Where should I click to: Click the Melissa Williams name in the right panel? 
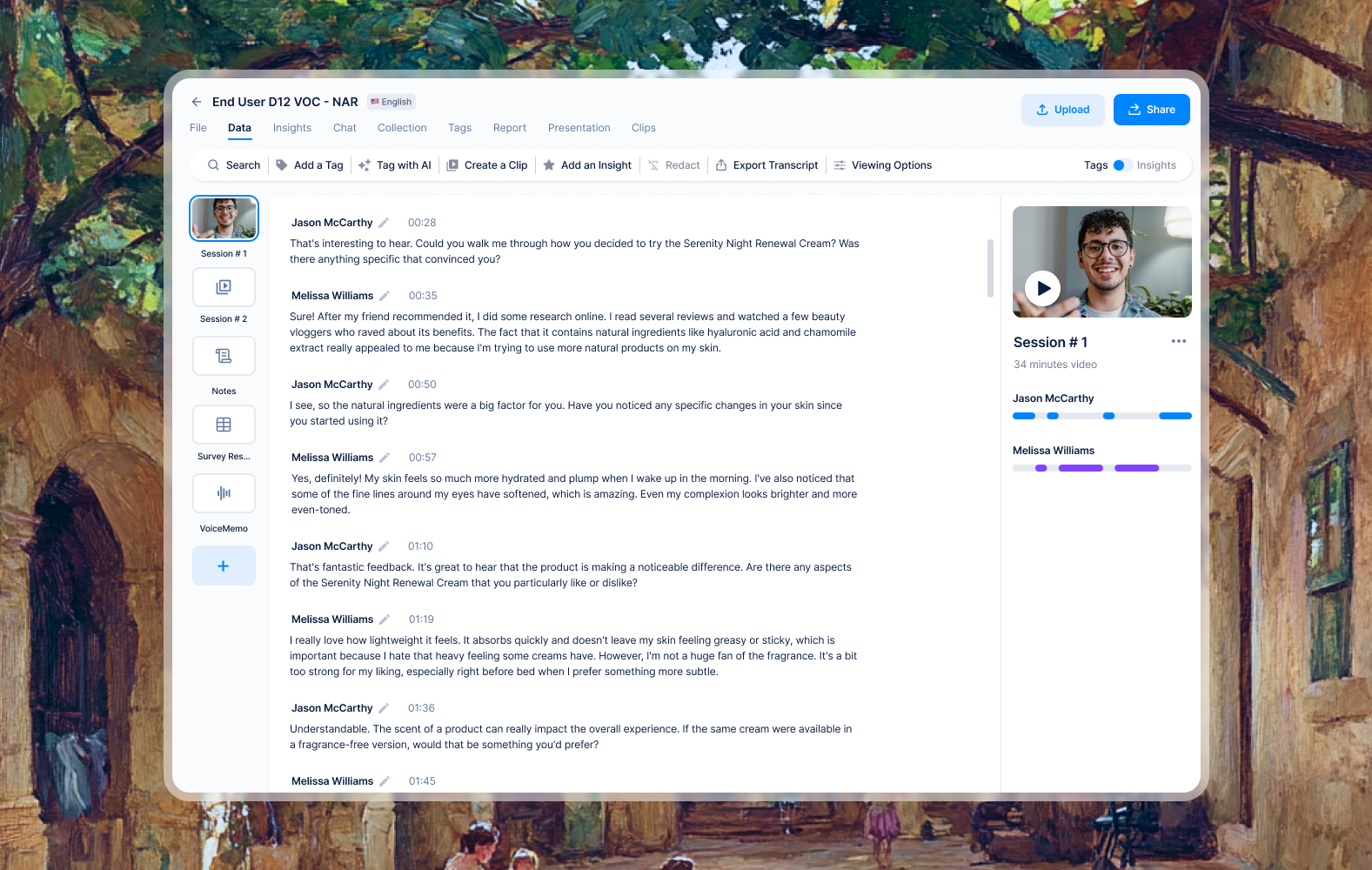[1054, 451]
